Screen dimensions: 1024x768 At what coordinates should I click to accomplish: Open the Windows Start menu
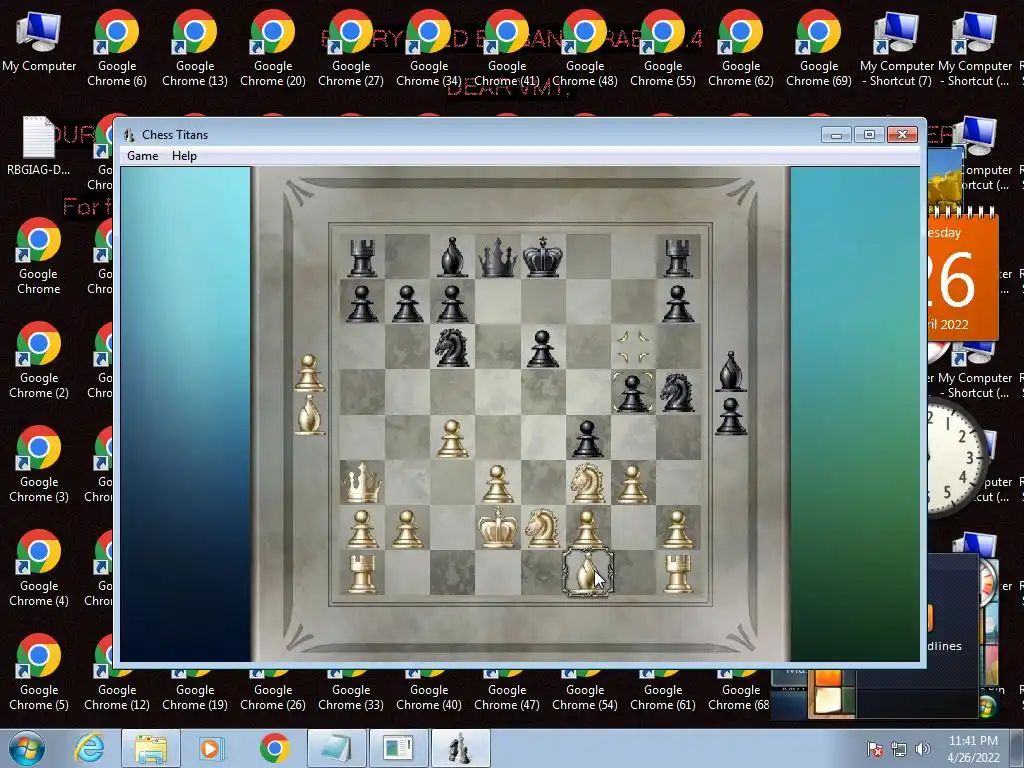pyautogui.click(x=27, y=748)
